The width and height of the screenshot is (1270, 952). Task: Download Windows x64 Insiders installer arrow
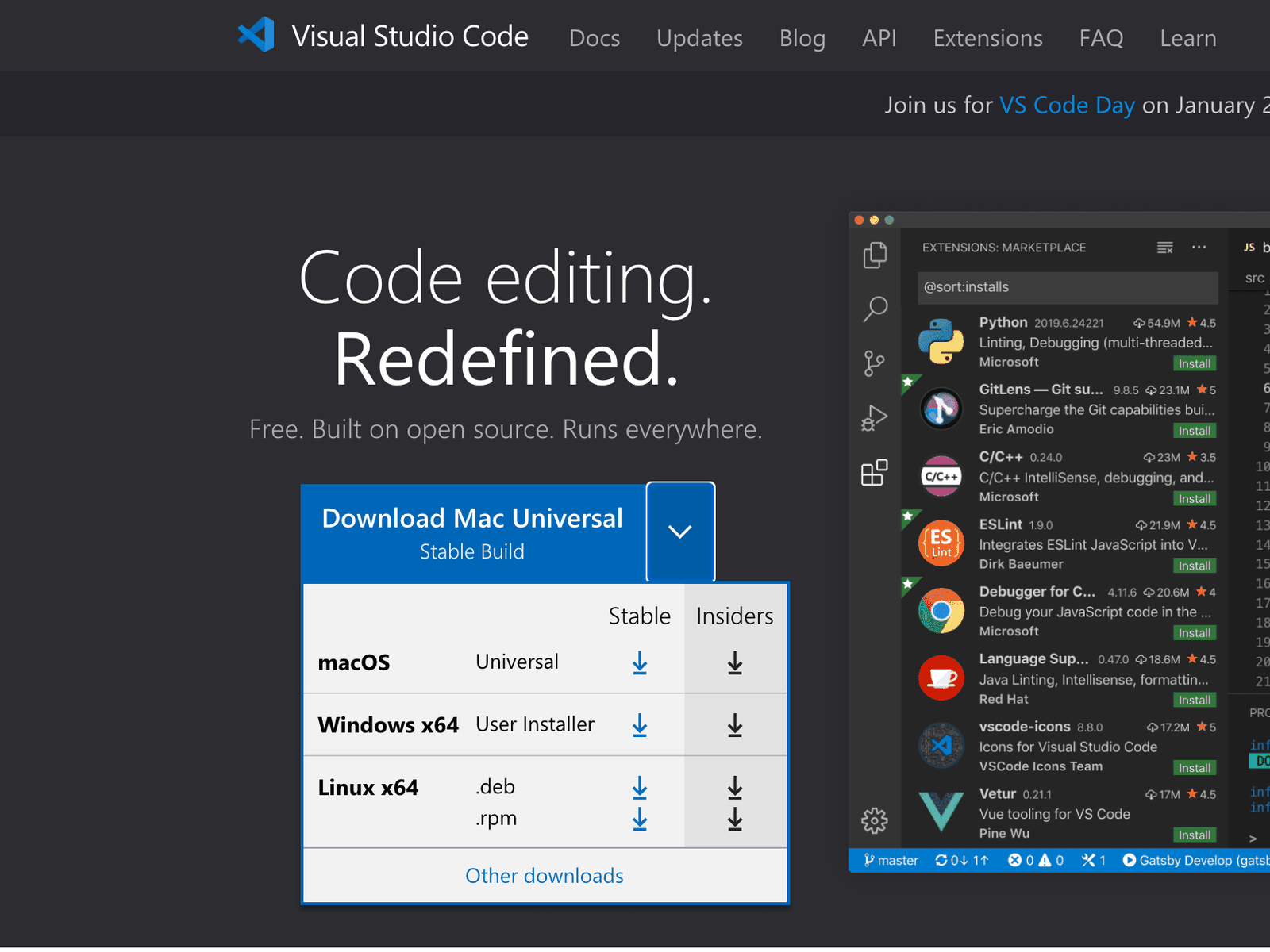734,725
